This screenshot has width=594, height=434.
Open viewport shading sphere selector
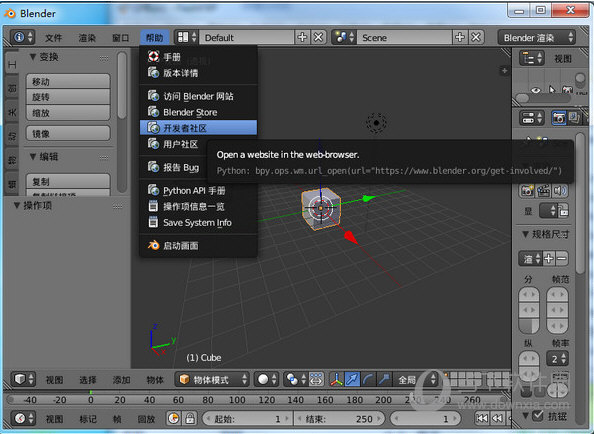click(x=266, y=379)
